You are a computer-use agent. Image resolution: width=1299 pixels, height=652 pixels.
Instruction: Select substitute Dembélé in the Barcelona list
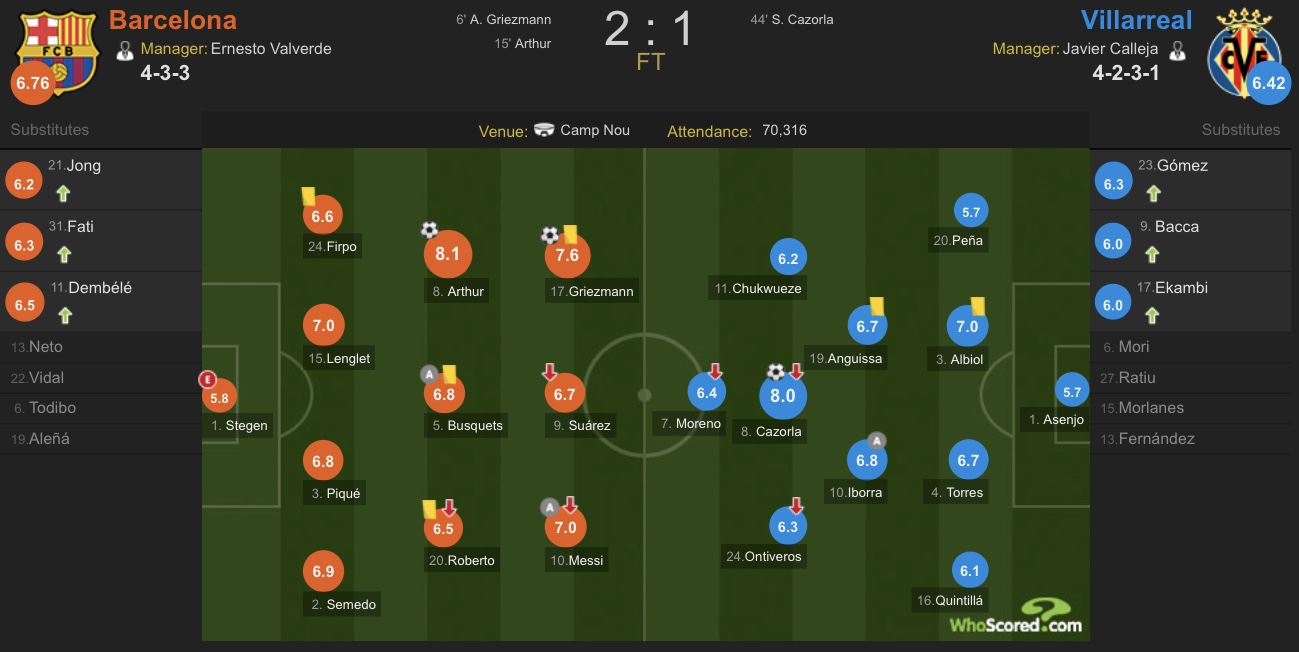pos(100,302)
